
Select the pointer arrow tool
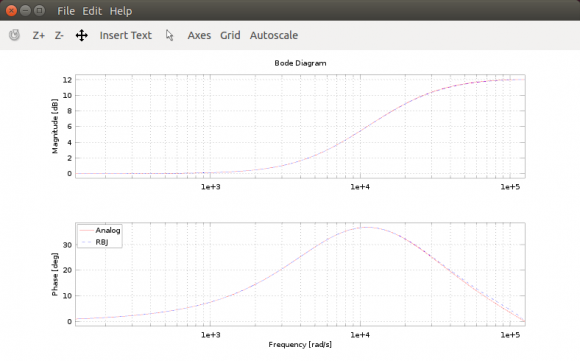[169, 36]
